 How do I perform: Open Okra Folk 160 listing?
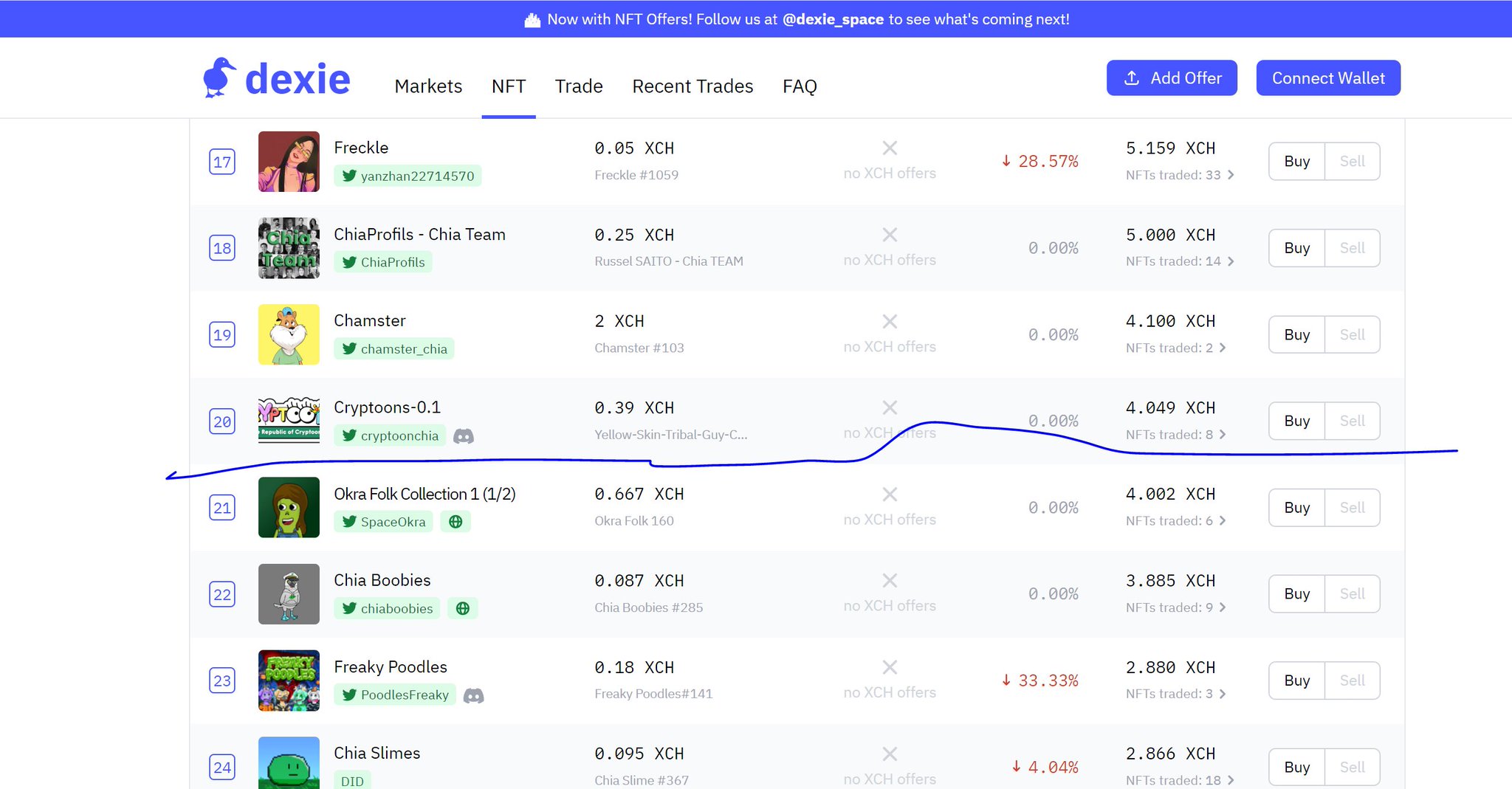point(634,521)
